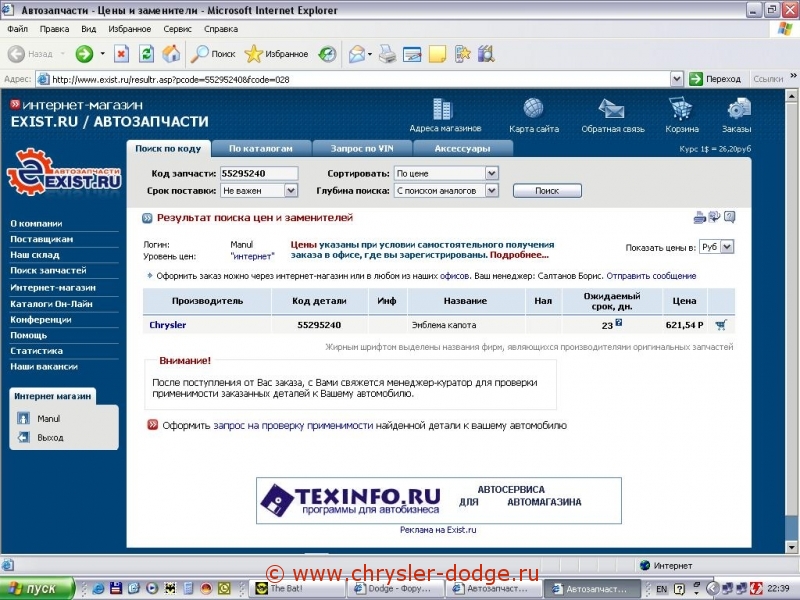
Task: Click the books with magnifier toolbar icon
Action: [486, 54]
